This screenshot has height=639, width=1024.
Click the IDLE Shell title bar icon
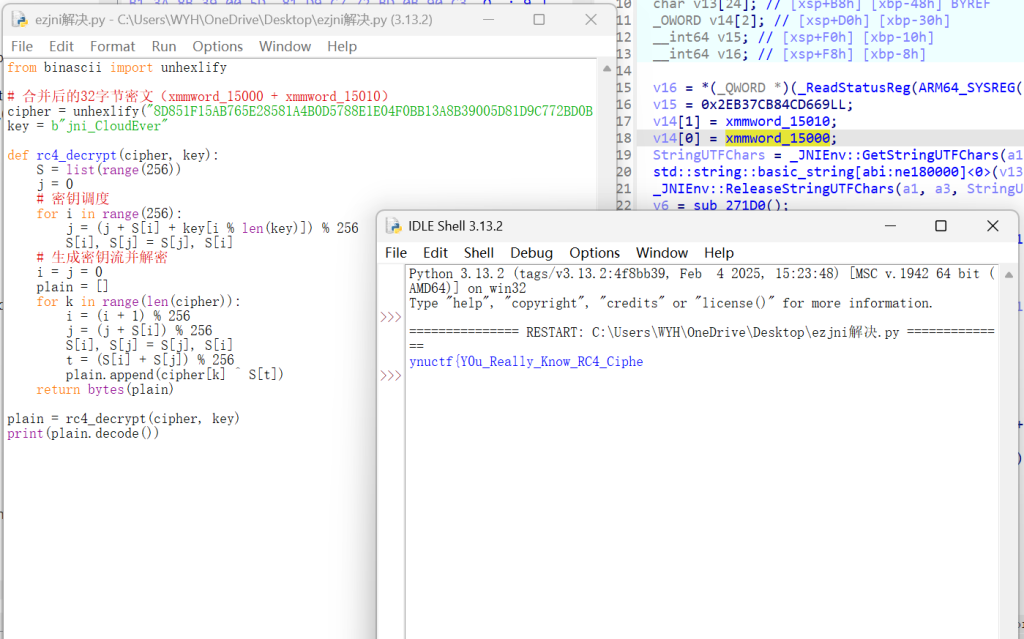coord(394,226)
